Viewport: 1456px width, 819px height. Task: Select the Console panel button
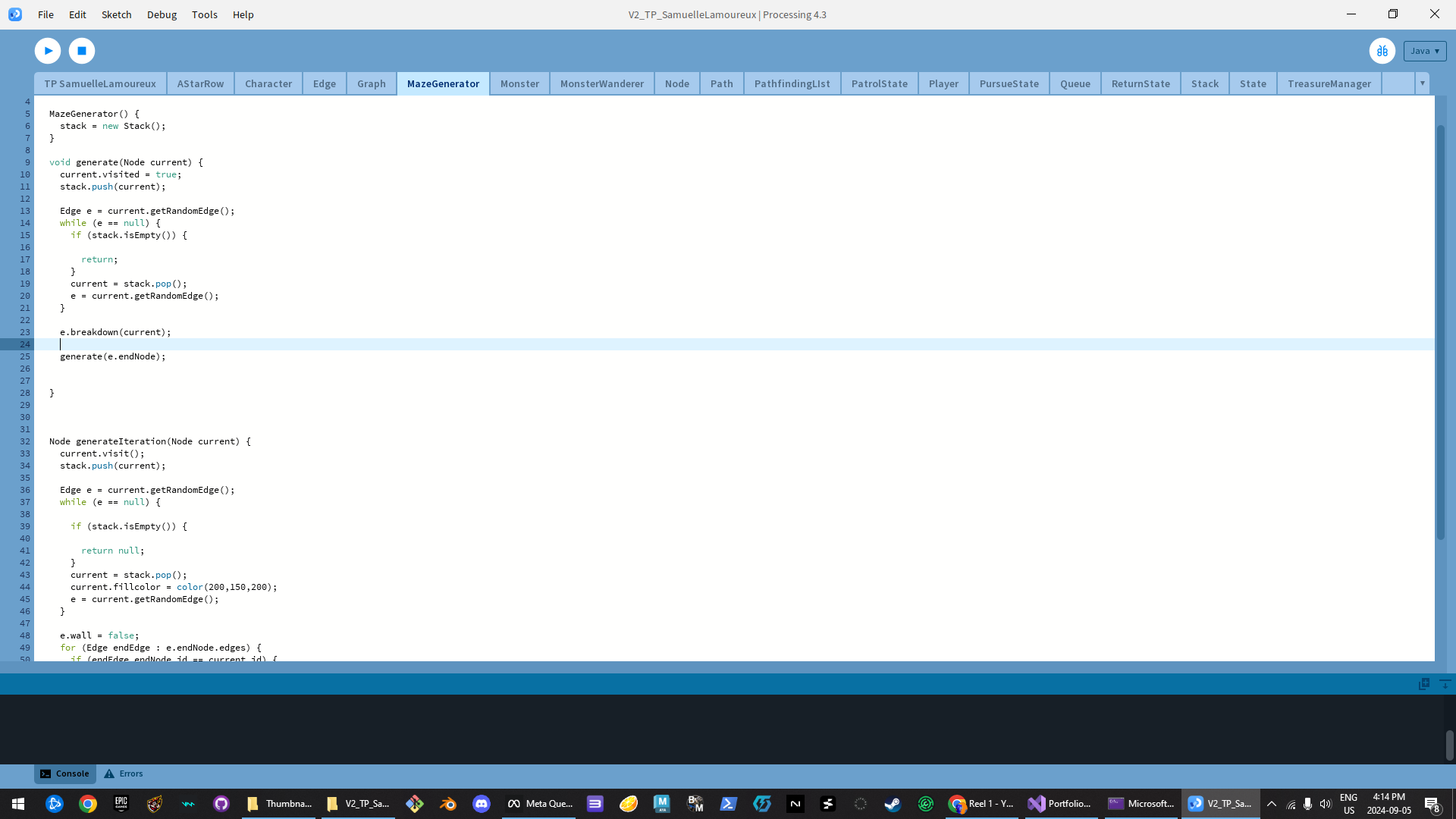65,773
